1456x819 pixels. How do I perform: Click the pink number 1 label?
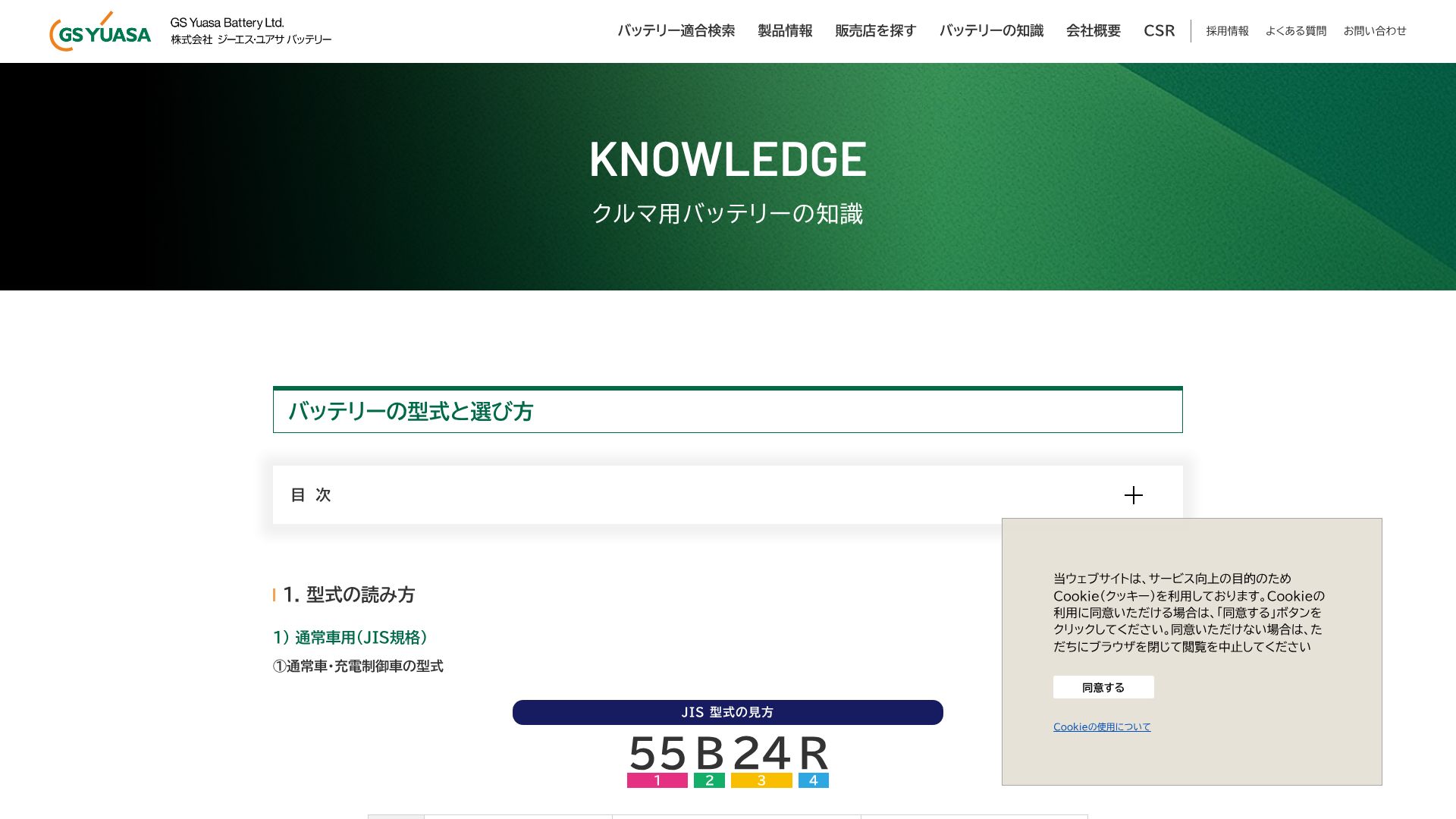(657, 780)
